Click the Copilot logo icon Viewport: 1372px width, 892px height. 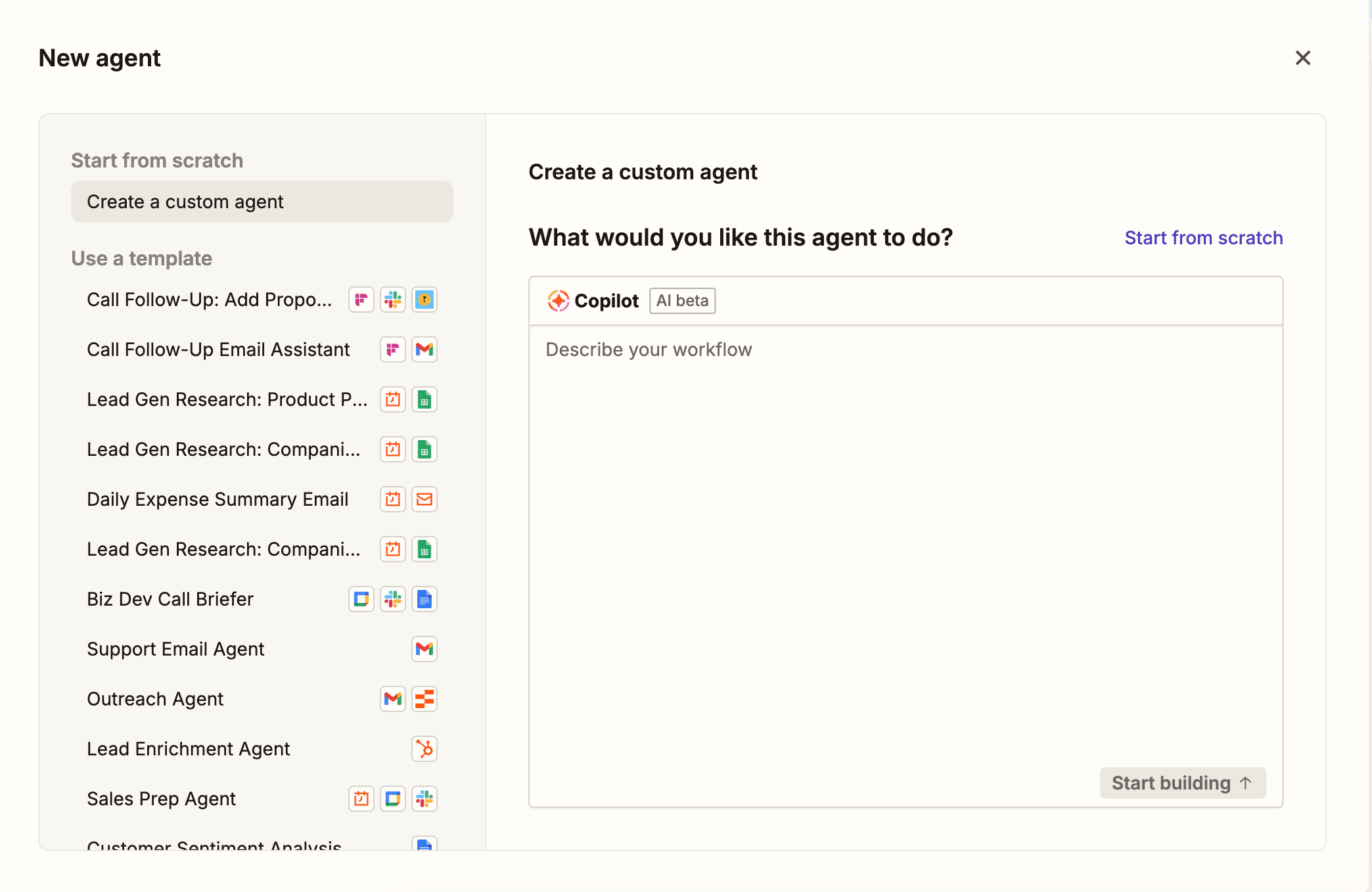pos(558,301)
